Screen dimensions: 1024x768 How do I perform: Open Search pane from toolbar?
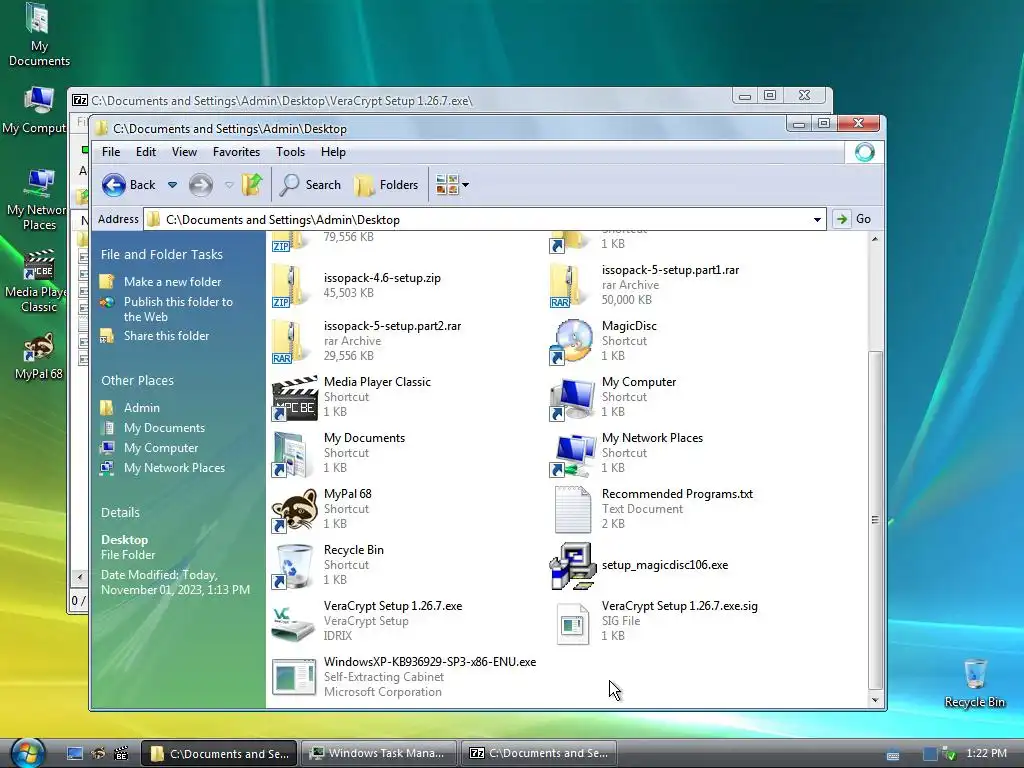(310, 185)
